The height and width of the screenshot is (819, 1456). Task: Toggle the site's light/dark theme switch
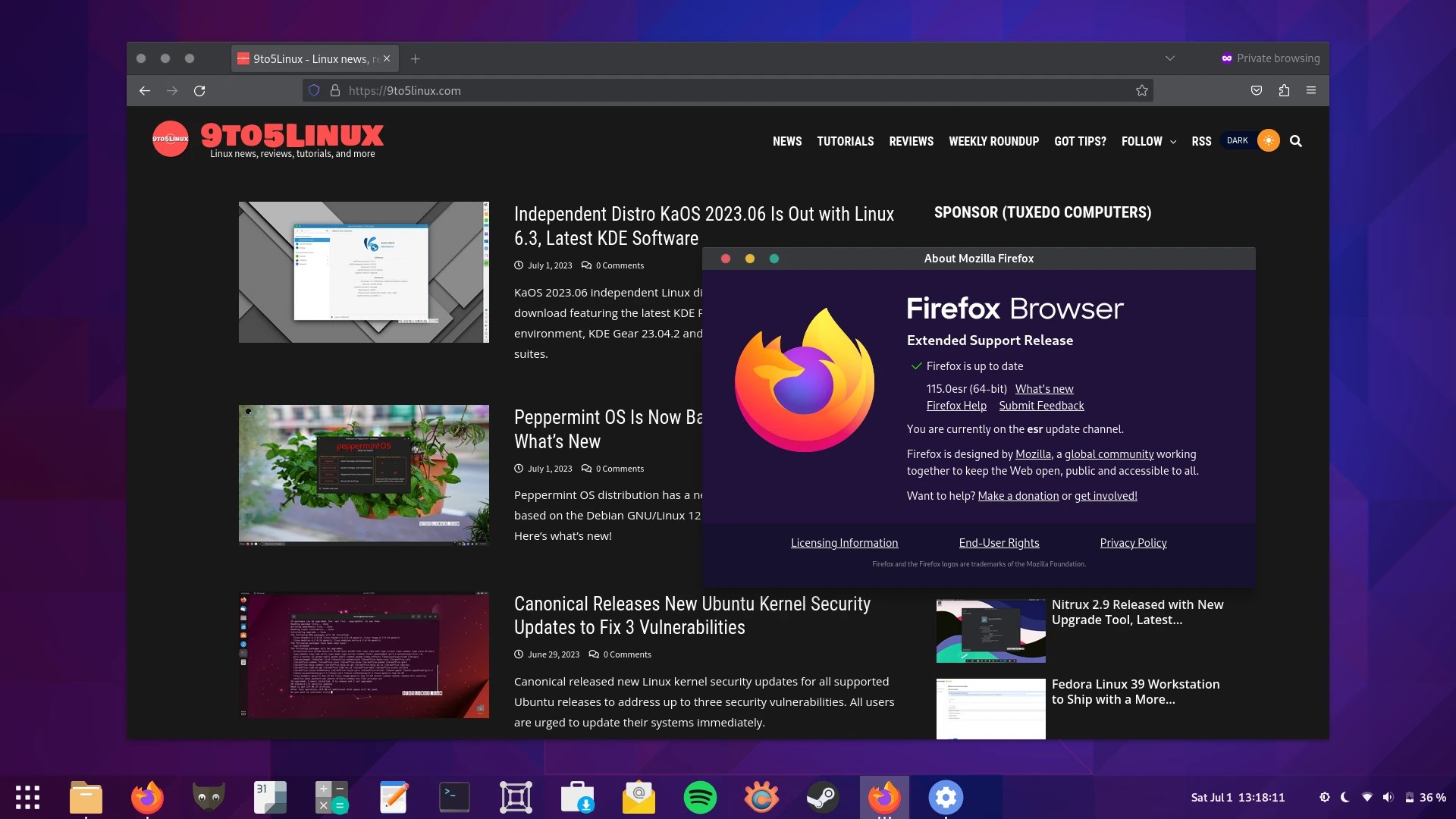[x=1268, y=140]
